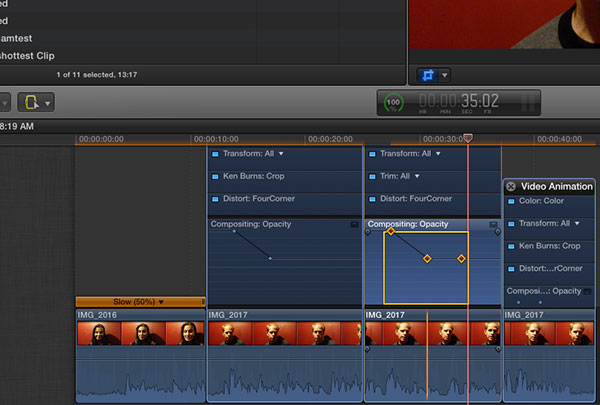Viewport: 600px width, 405px height.
Task: Click ruler at 00:00:00:00 timecode
Action: click(x=101, y=139)
